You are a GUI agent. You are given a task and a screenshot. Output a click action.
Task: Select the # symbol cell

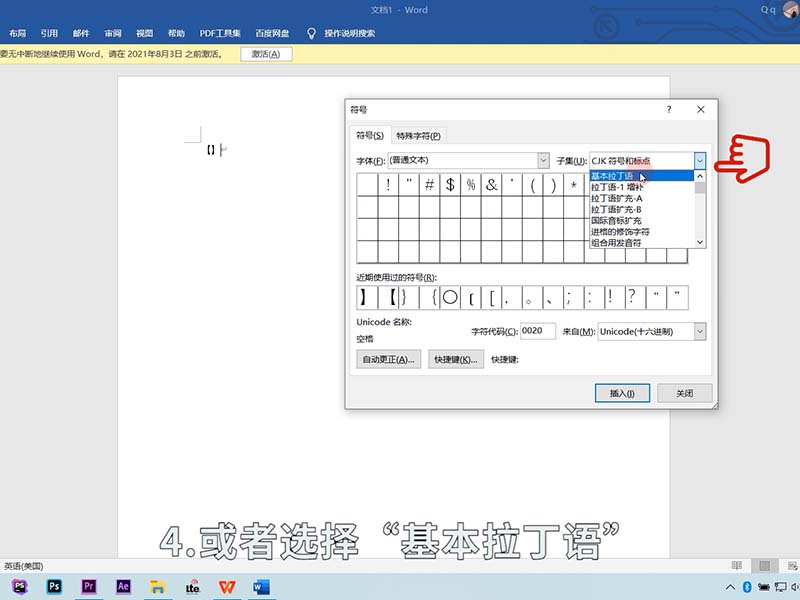click(x=430, y=185)
